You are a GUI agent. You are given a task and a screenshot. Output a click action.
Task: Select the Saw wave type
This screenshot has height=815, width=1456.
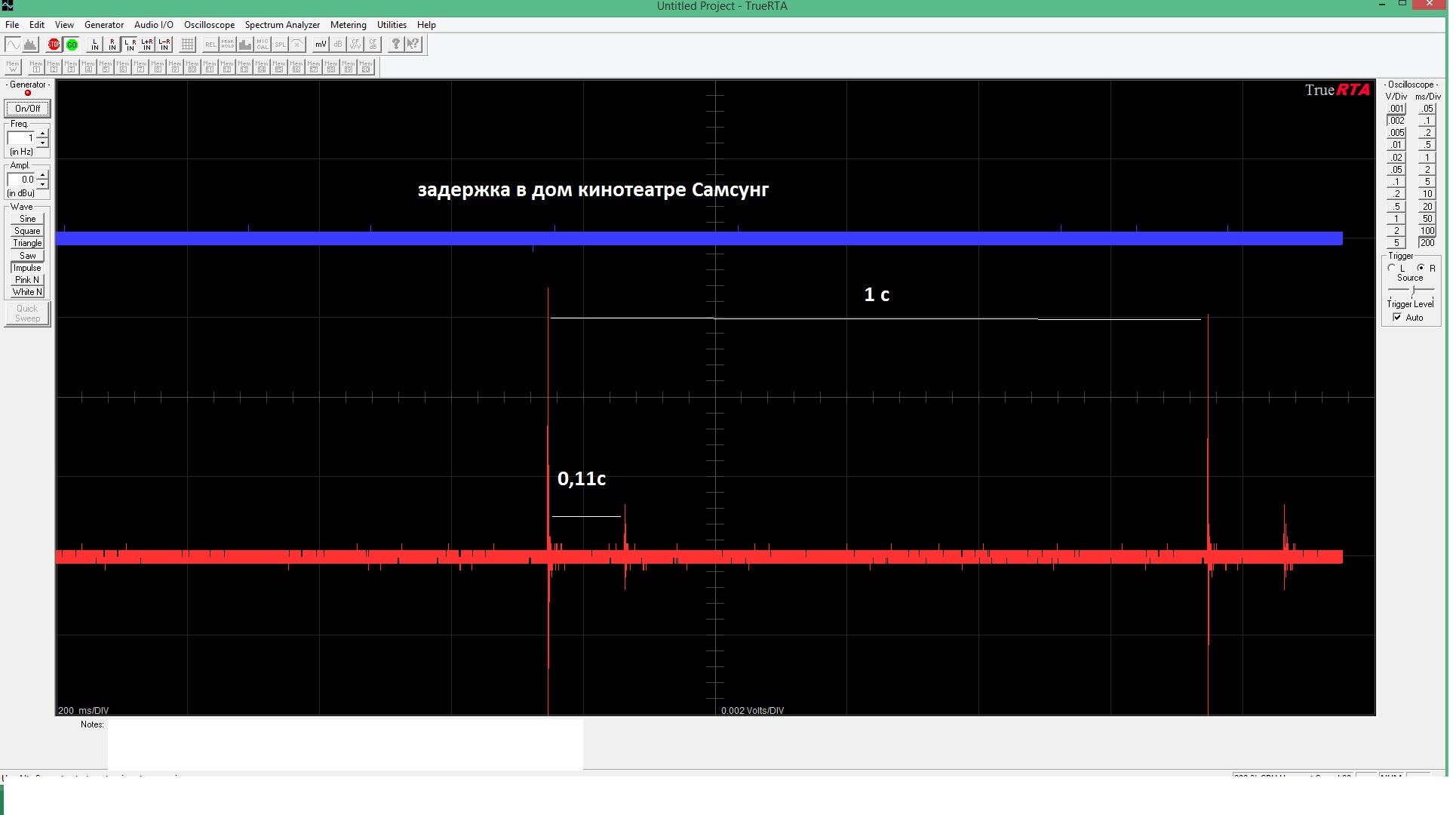pos(27,256)
